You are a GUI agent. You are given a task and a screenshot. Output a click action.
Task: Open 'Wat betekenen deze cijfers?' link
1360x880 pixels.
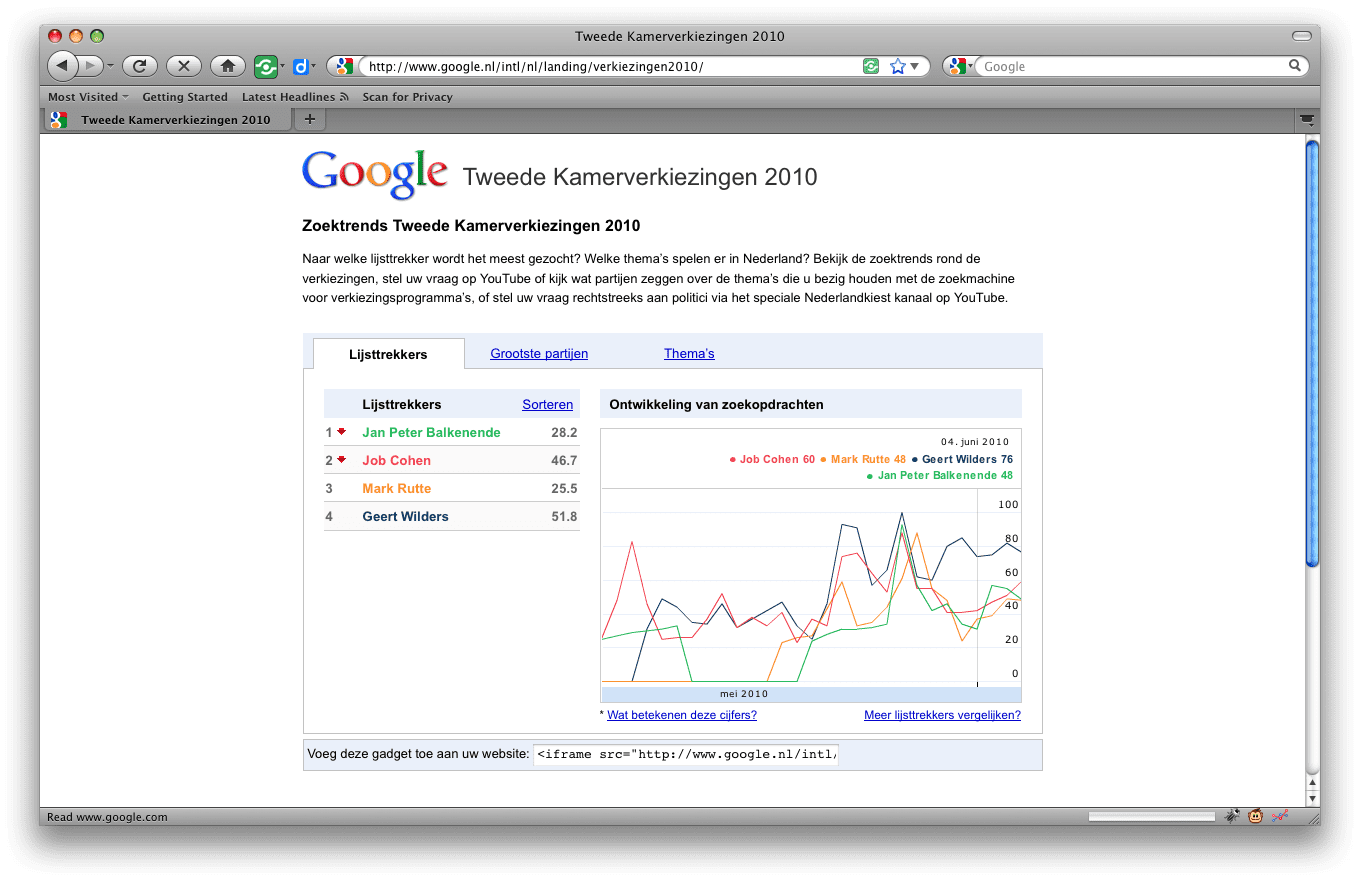pyautogui.click(x=682, y=715)
